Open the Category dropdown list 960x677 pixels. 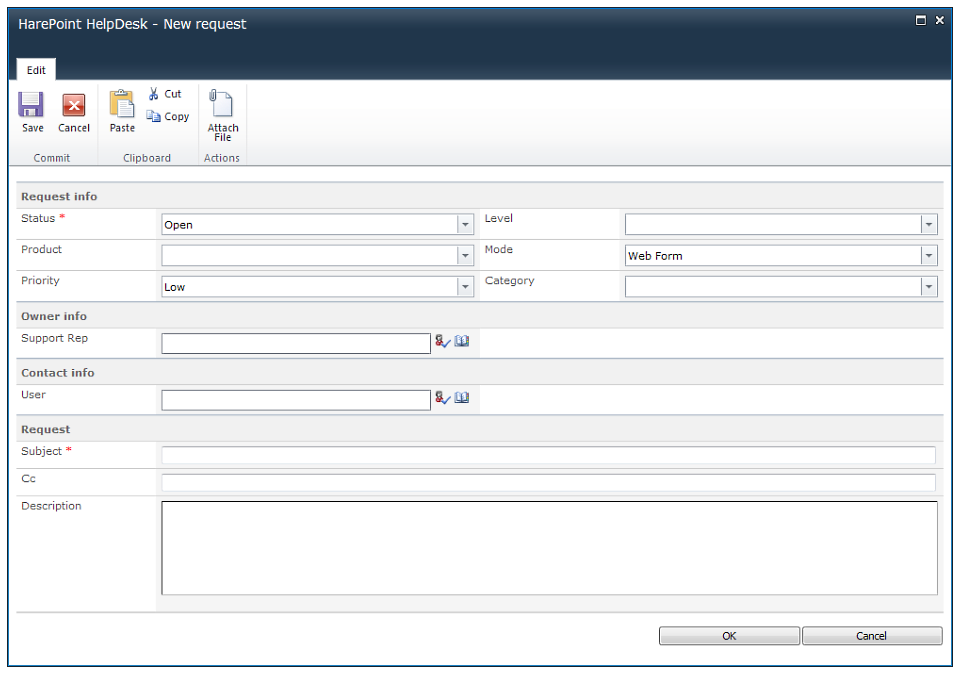tap(929, 287)
